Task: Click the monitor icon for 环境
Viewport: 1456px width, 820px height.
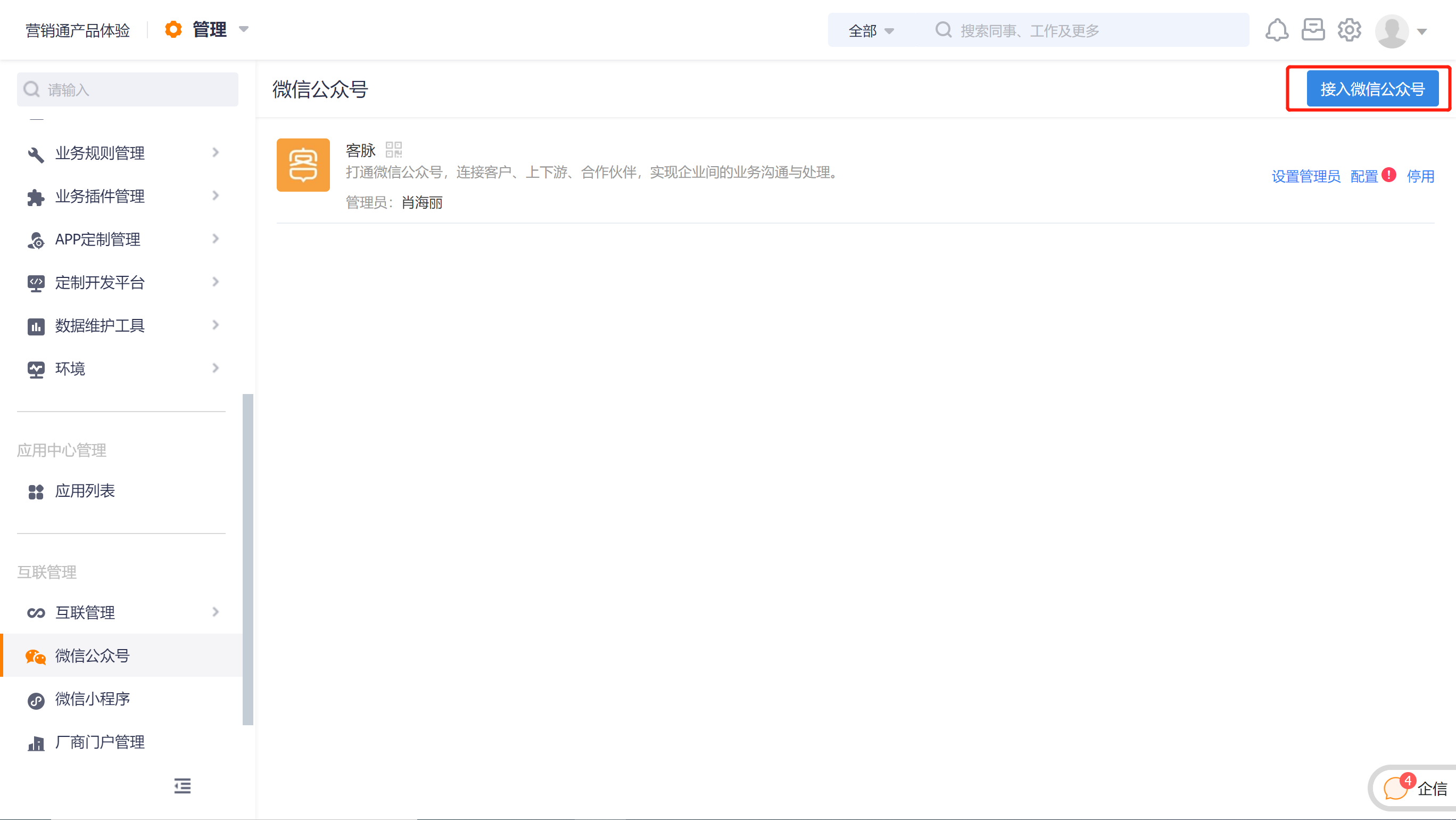Action: (36, 370)
